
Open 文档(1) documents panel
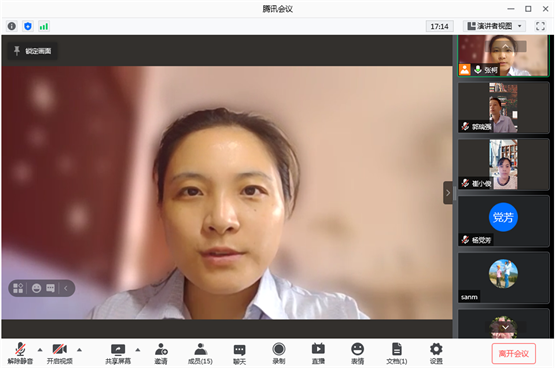pyautogui.click(x=396, y=353)
